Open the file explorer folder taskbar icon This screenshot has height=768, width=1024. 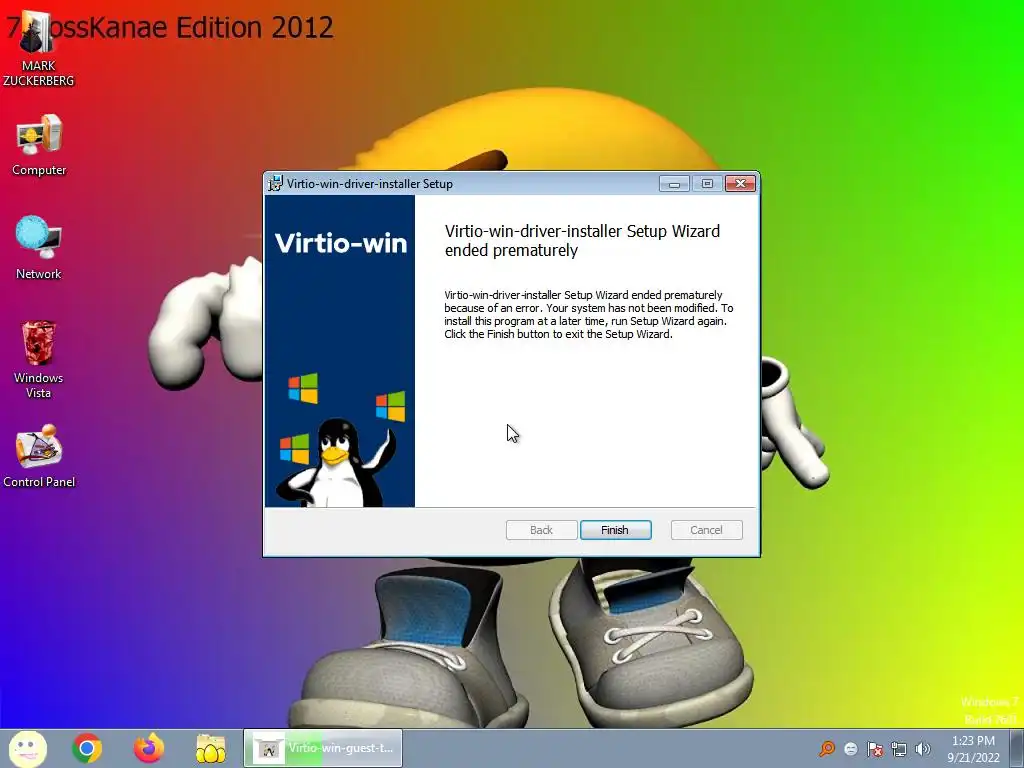point(210,748)
